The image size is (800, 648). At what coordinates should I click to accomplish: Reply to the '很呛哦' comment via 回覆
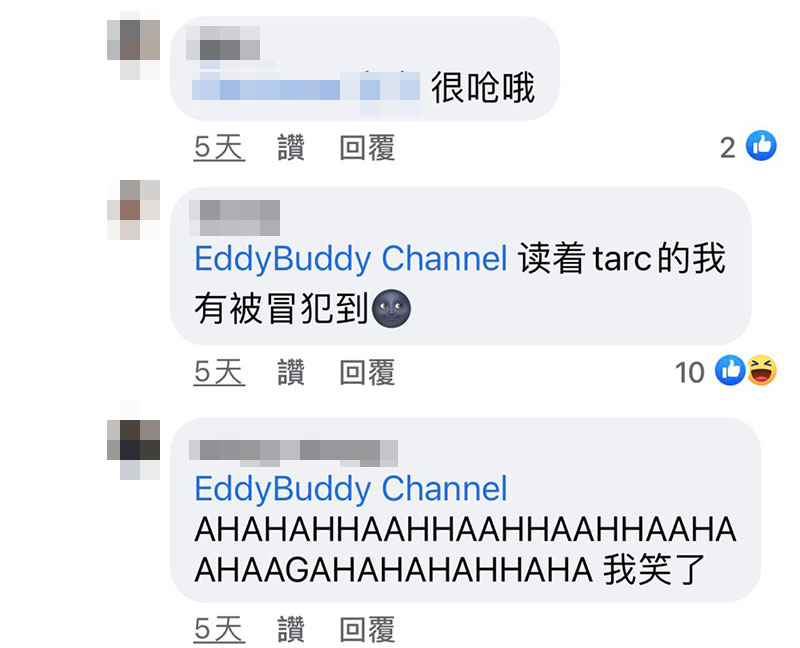[367, 147]
